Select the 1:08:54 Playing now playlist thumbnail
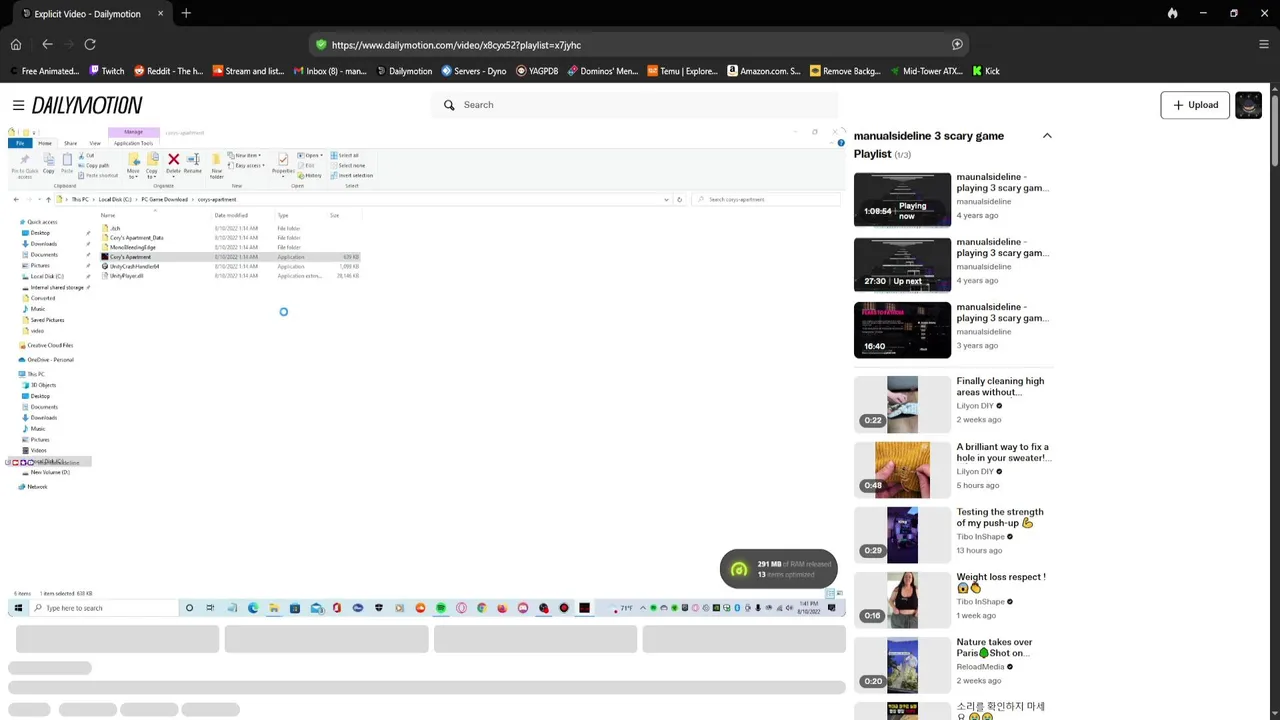 coord(902,199)
